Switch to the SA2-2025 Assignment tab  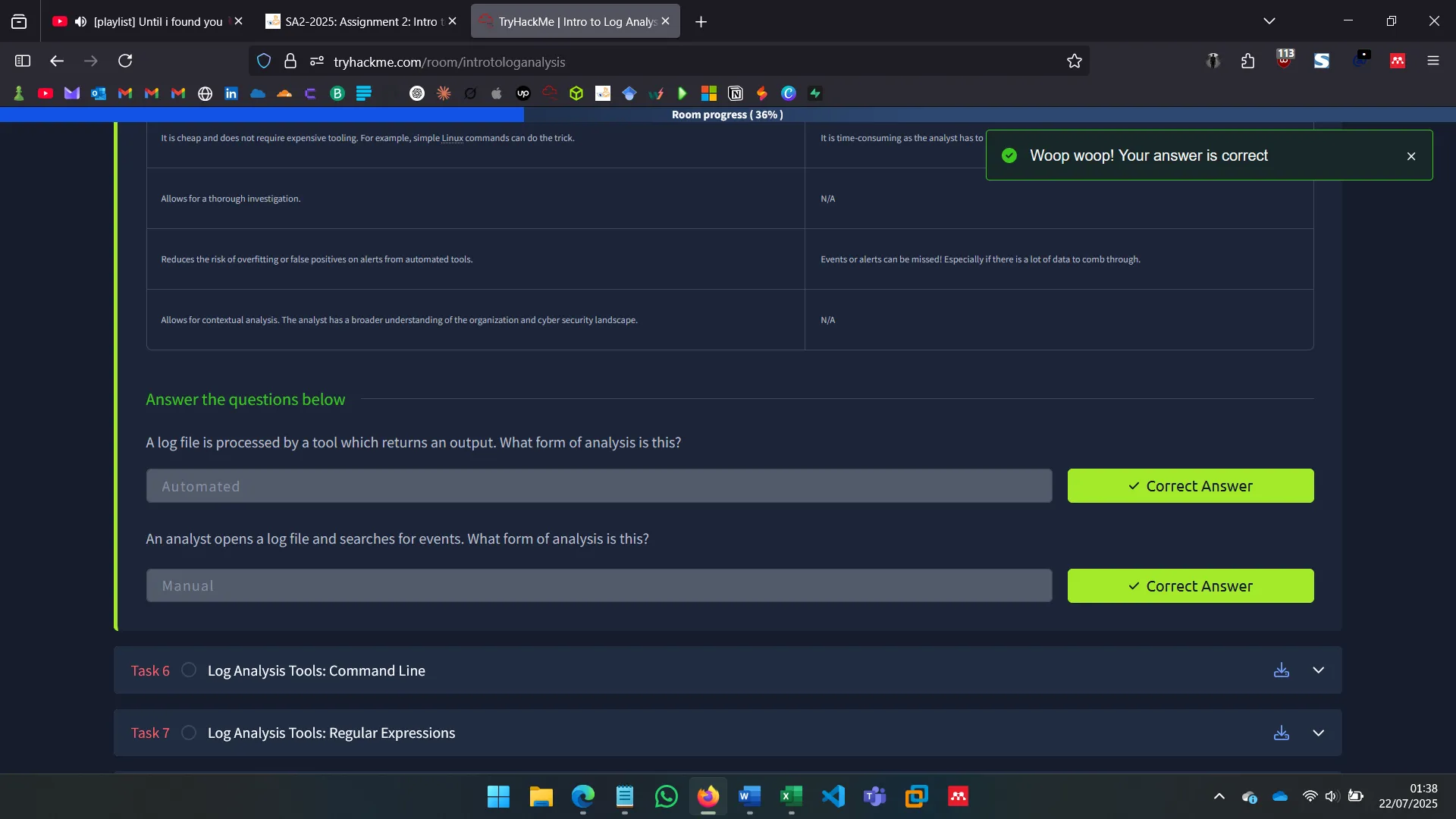pos(356,21)
